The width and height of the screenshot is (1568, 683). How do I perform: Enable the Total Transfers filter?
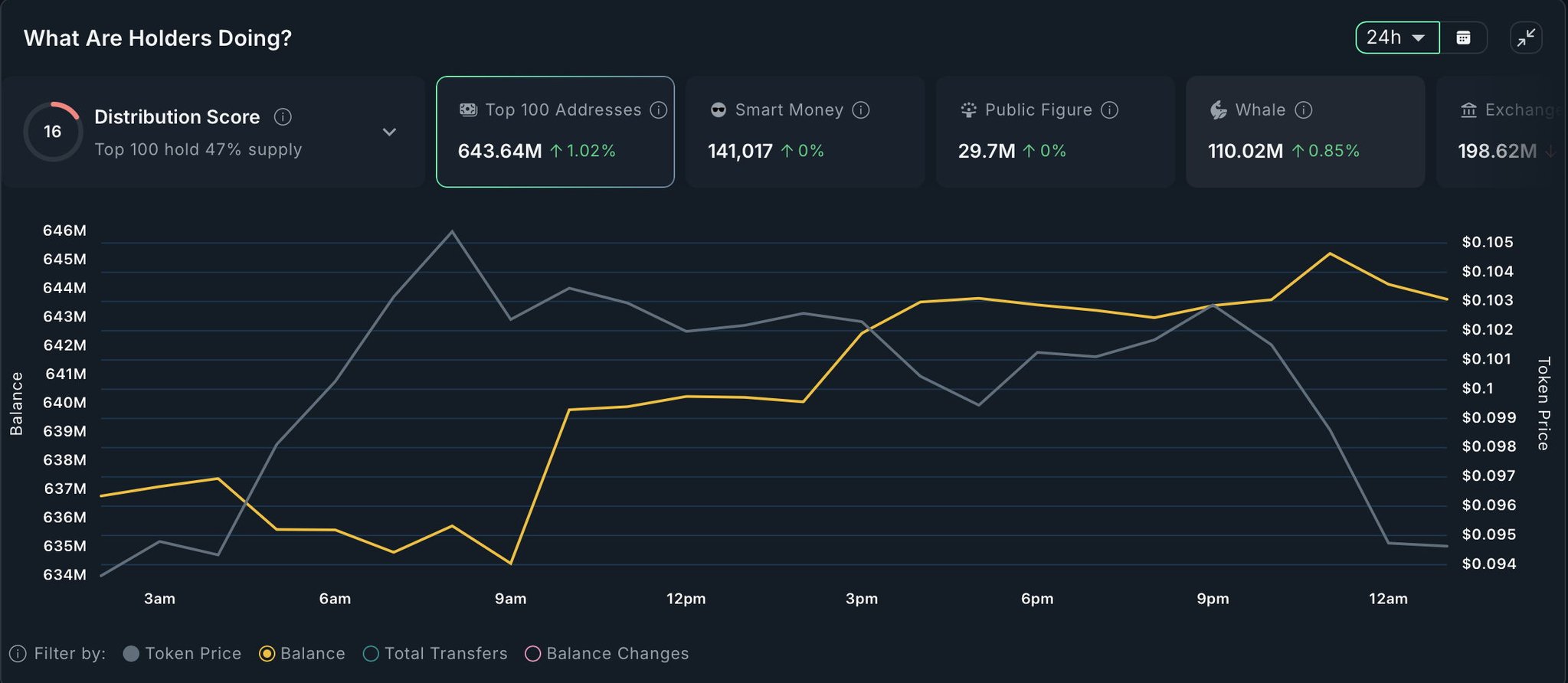(x=435, y=654)
